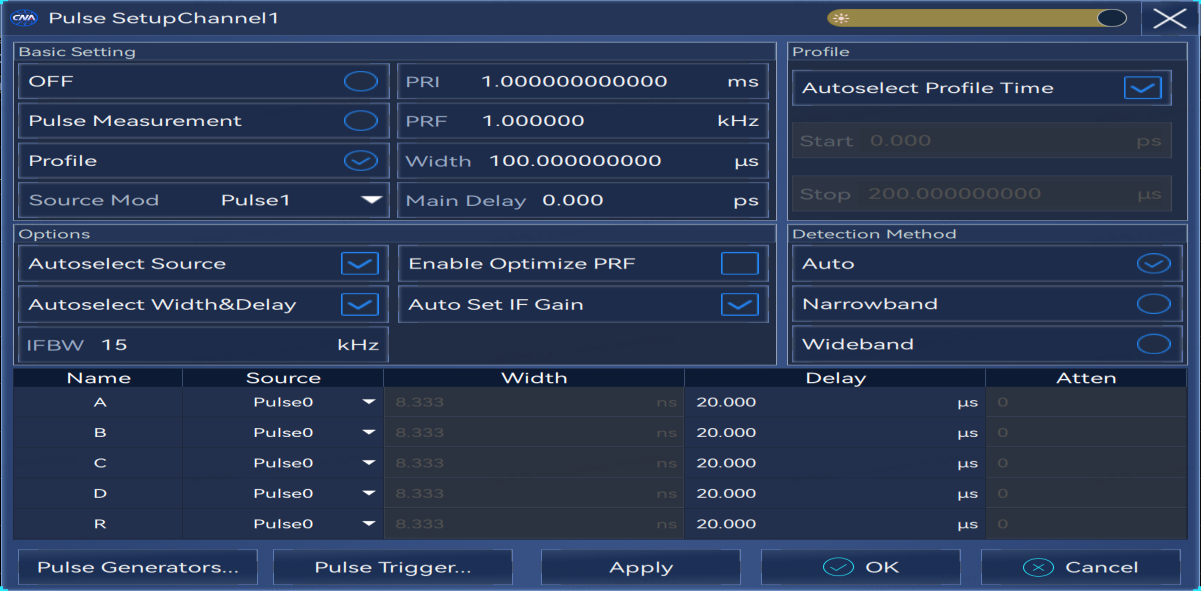Viewport: 1202px width, 596px height.
Task: Click the brightness sun icon on the slider
Action: coord(842,18)
